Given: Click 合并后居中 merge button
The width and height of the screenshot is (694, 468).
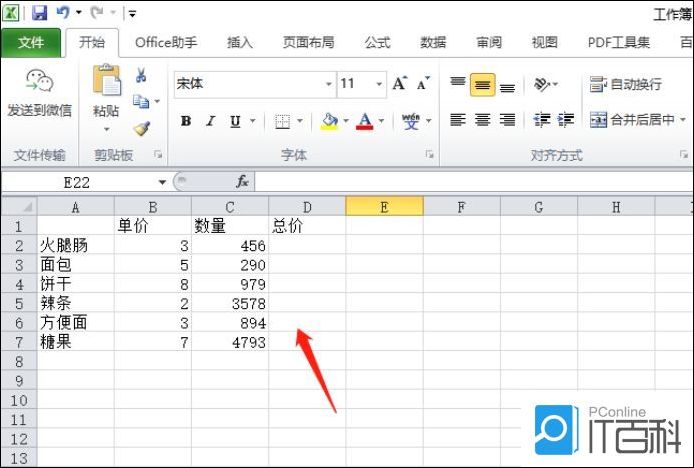Looking at the screenshot, I should coord(632,120).
